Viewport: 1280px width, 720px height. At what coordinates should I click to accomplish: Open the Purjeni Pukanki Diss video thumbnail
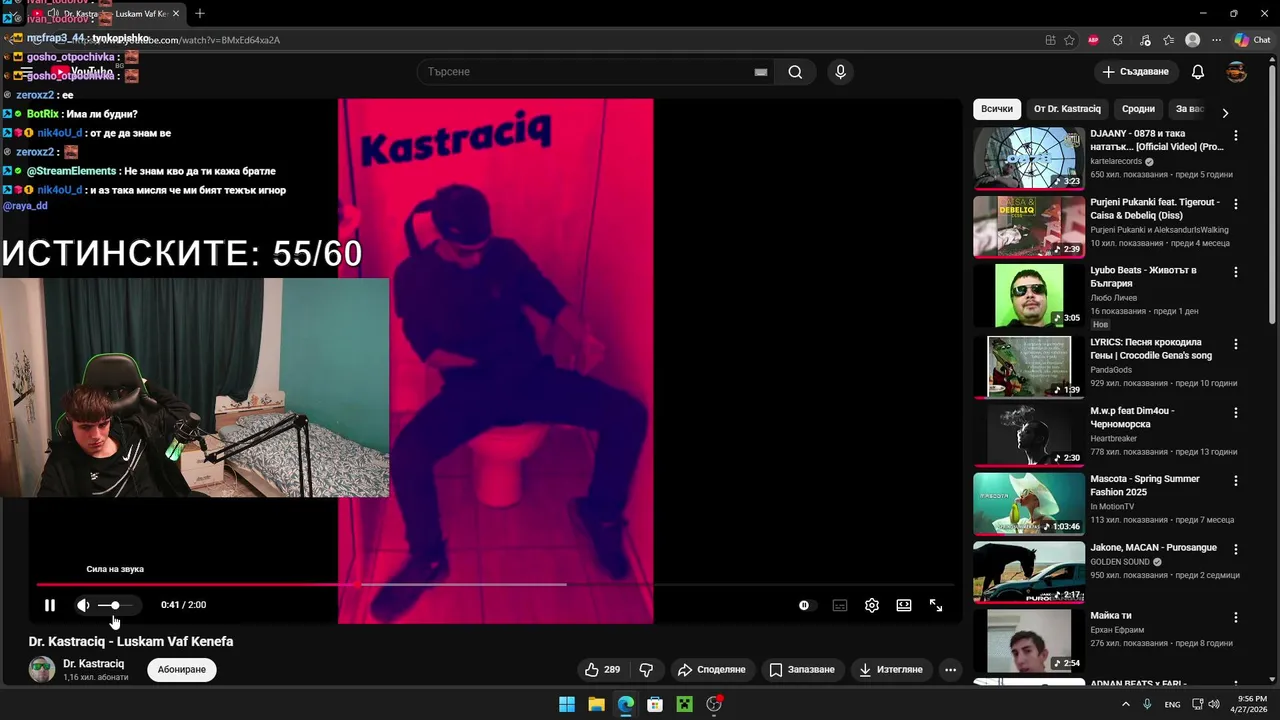[1029, 227]
